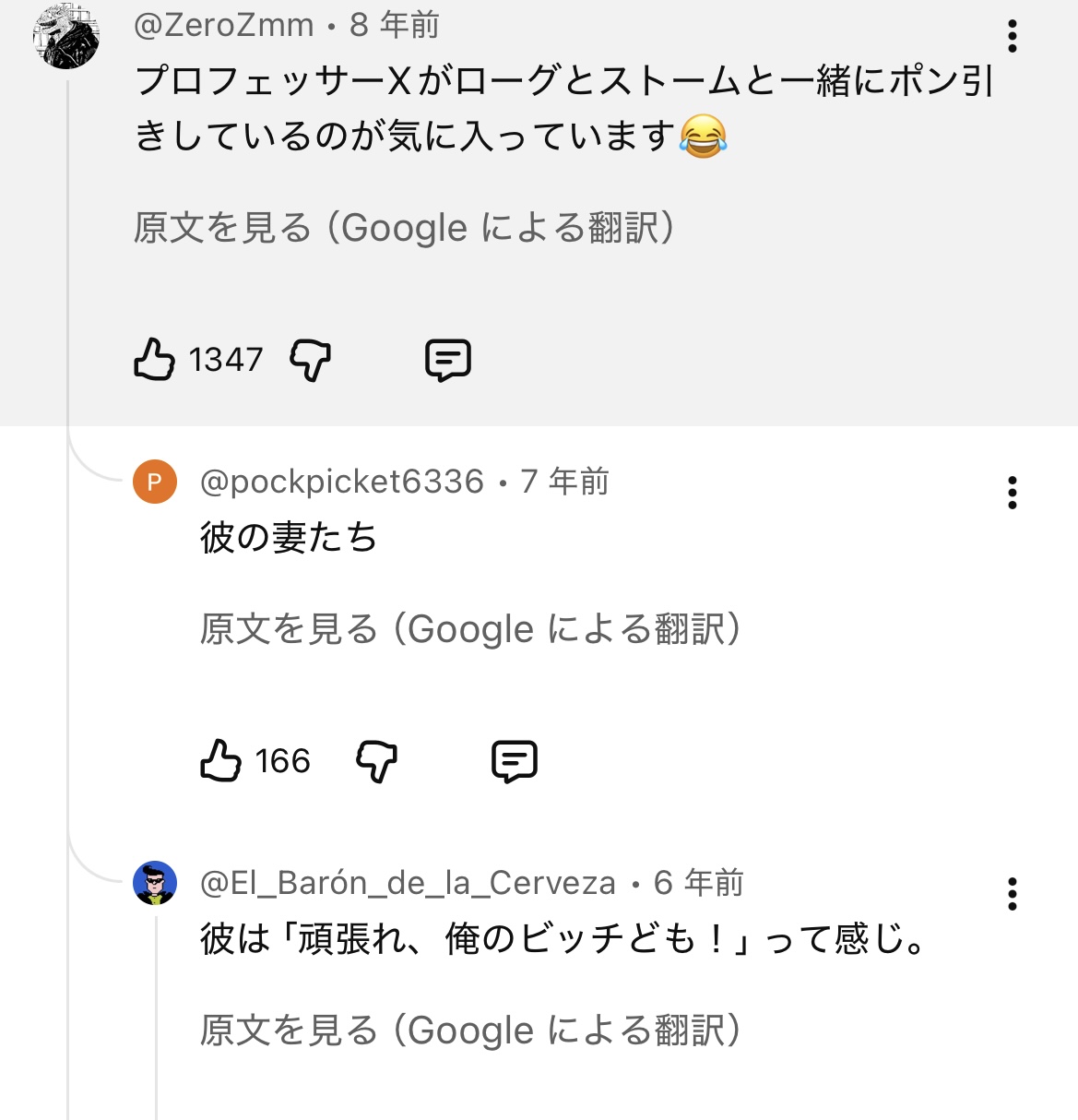Reply to the @pockpicket6336 comment
Viewport: 1078px width, 1120px height.
(x=515, y=761)
